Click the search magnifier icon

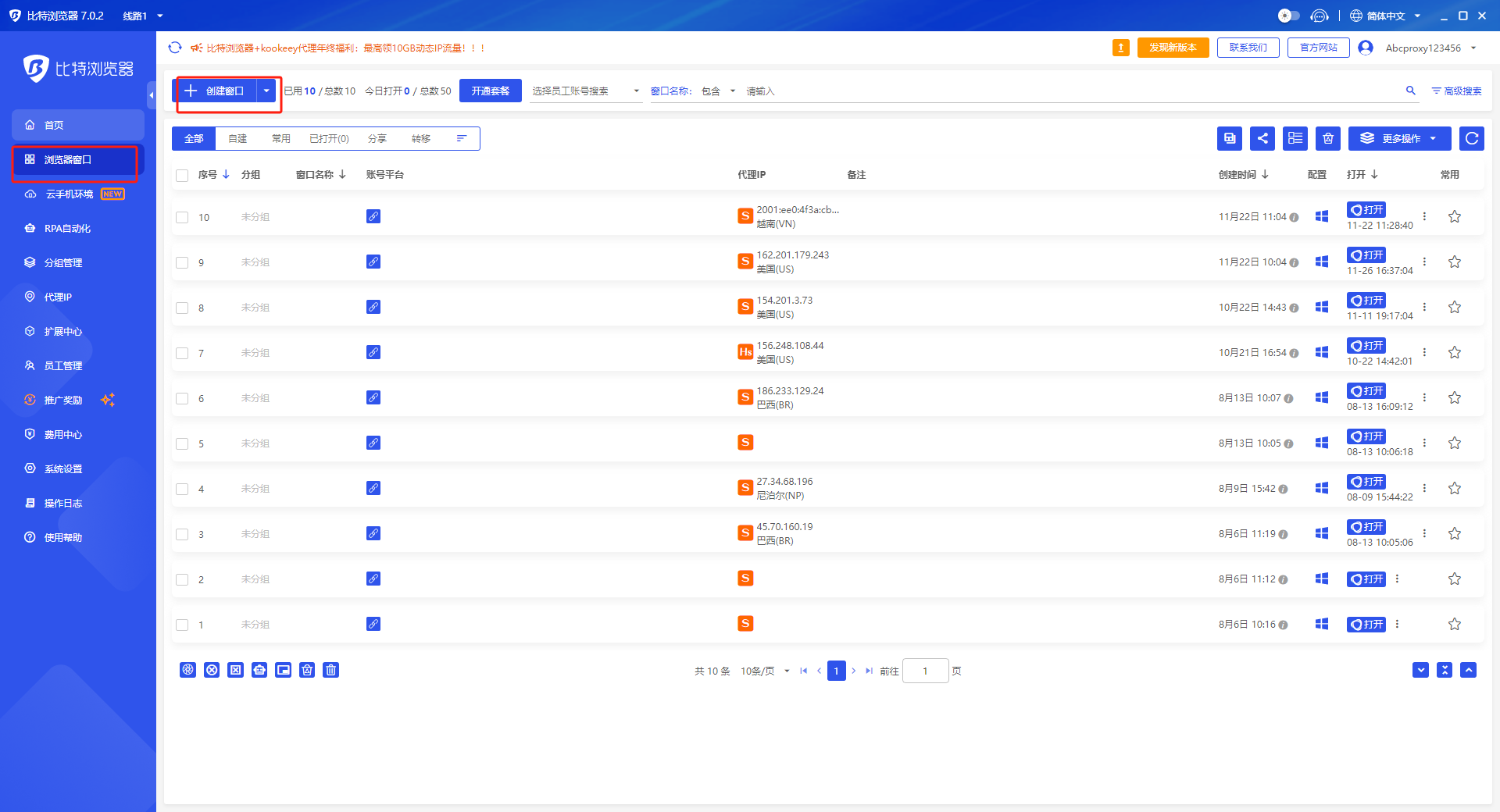coord(1410,91)
